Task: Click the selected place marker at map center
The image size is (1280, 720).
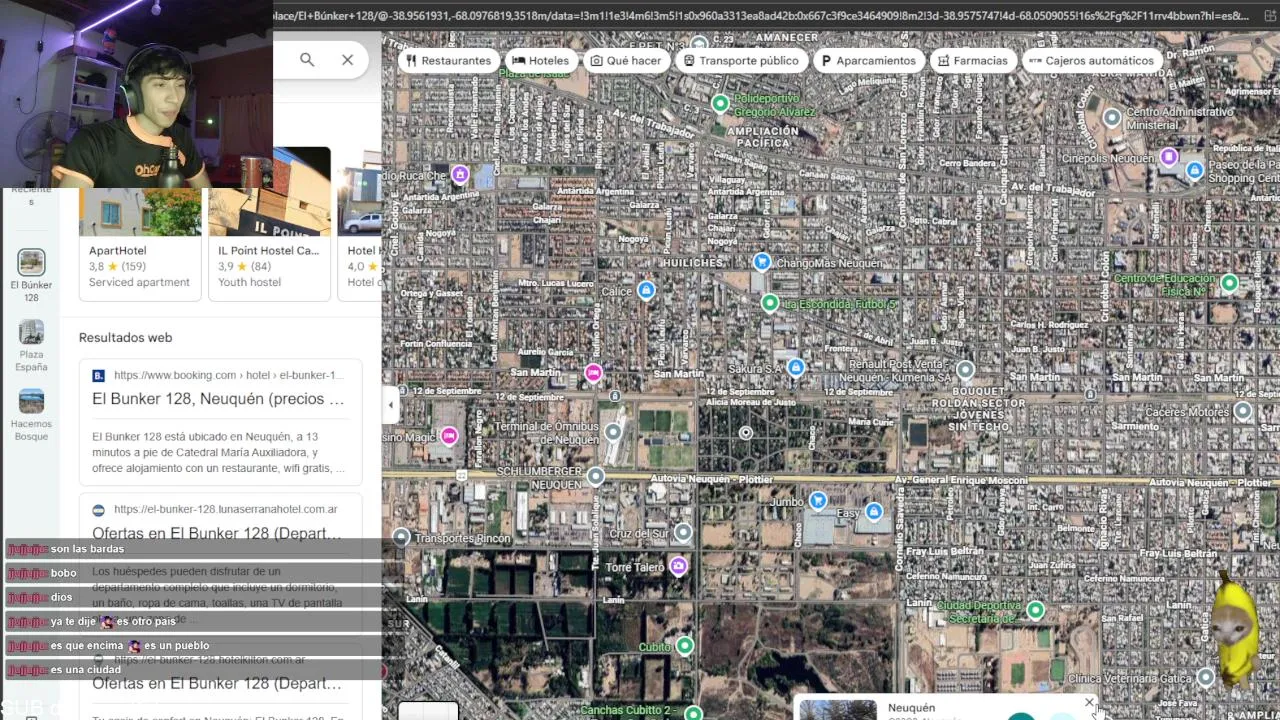Action: (745, 433)
